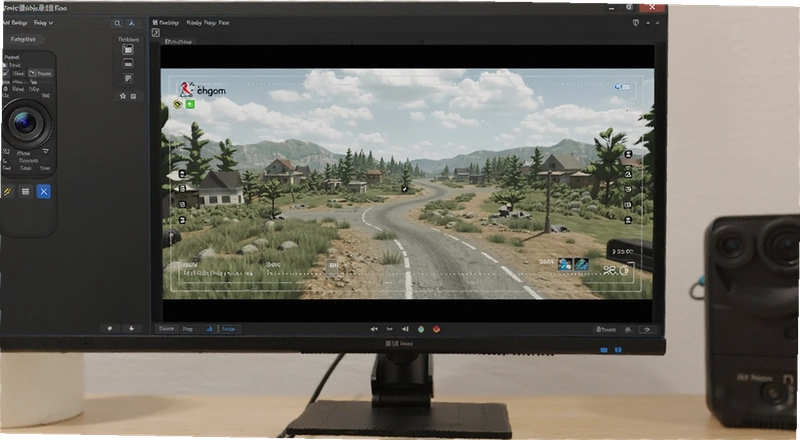Open the first menu item in viewer header
This screenshot has height=440, width=800.
click(166, 23)
